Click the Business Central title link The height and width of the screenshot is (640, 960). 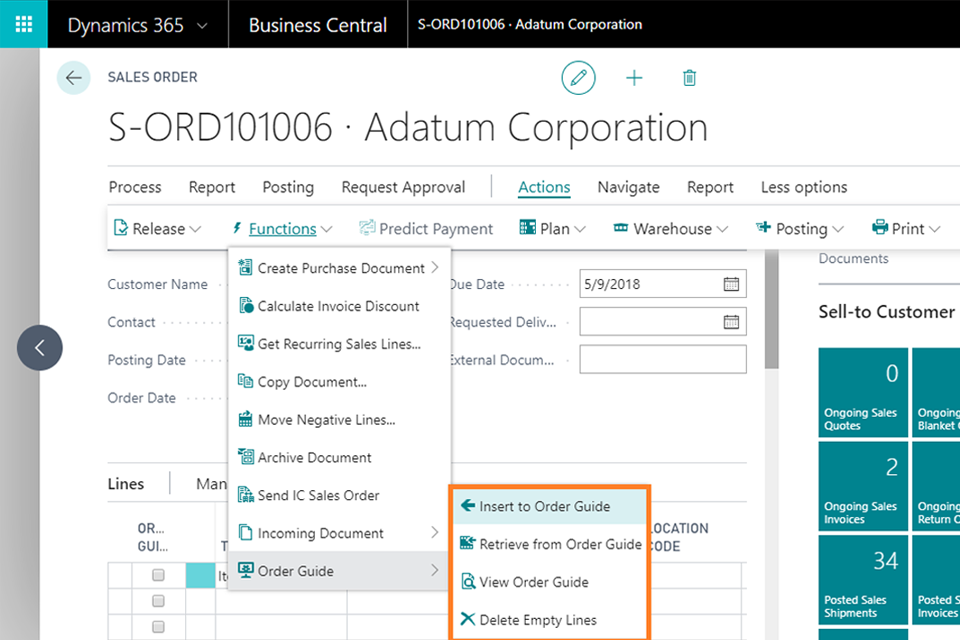point(318,25)
